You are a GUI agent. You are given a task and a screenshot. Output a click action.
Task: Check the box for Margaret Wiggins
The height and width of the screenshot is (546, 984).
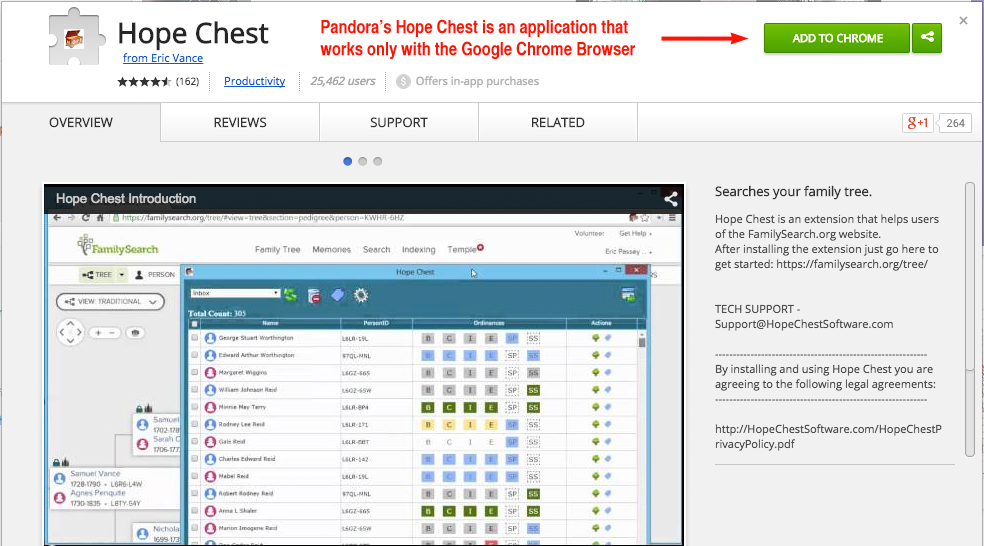click(195, 372)
